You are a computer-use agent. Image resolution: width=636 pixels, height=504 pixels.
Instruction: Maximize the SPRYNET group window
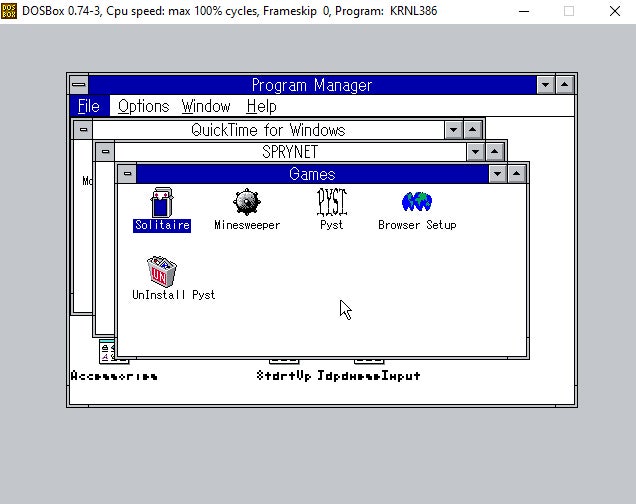[x=495, y=152]
